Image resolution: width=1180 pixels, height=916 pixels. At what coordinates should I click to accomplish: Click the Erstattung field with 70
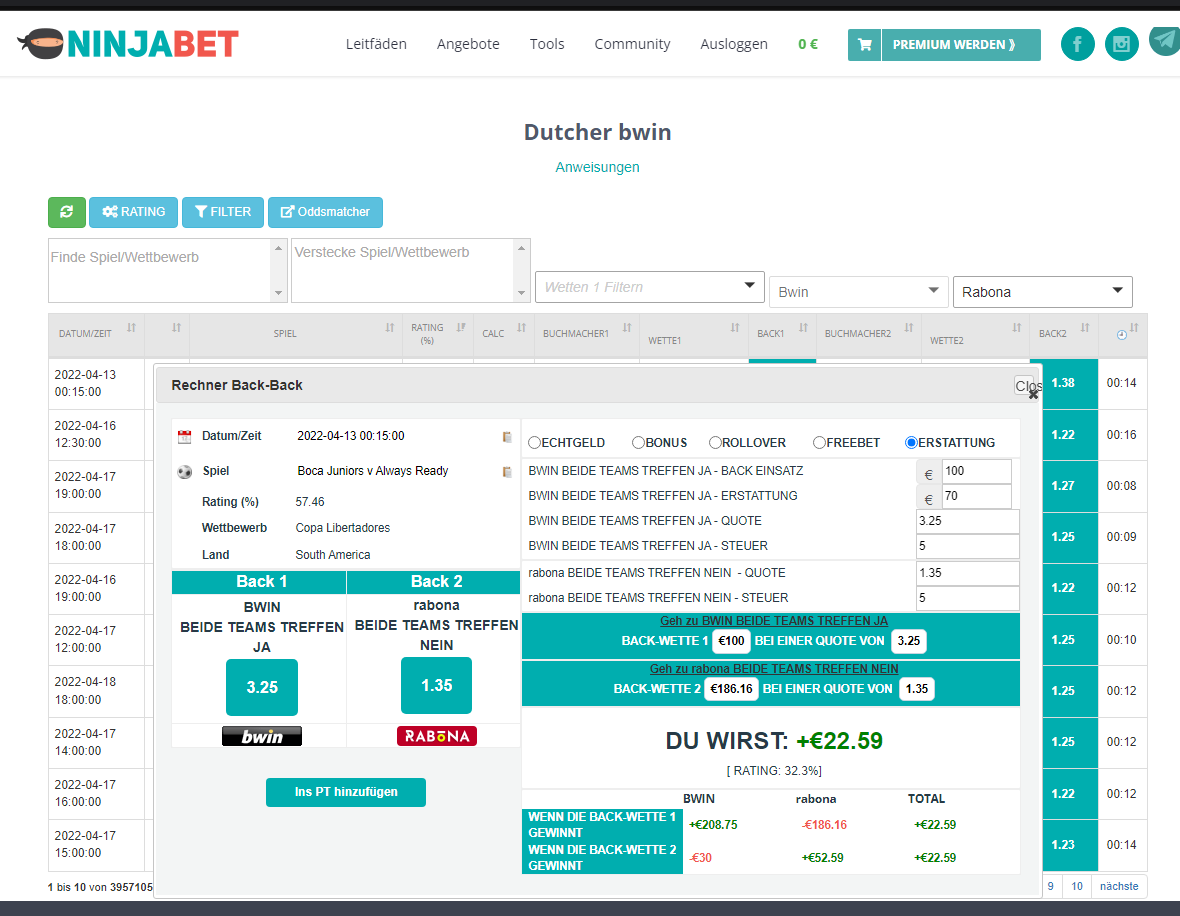tap(977, 496)
